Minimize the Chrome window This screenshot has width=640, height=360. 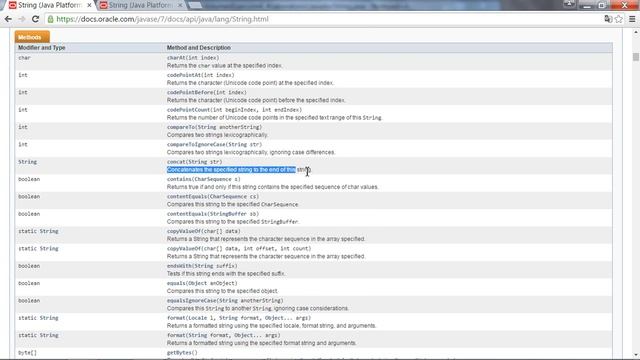(x=587, y=5)
